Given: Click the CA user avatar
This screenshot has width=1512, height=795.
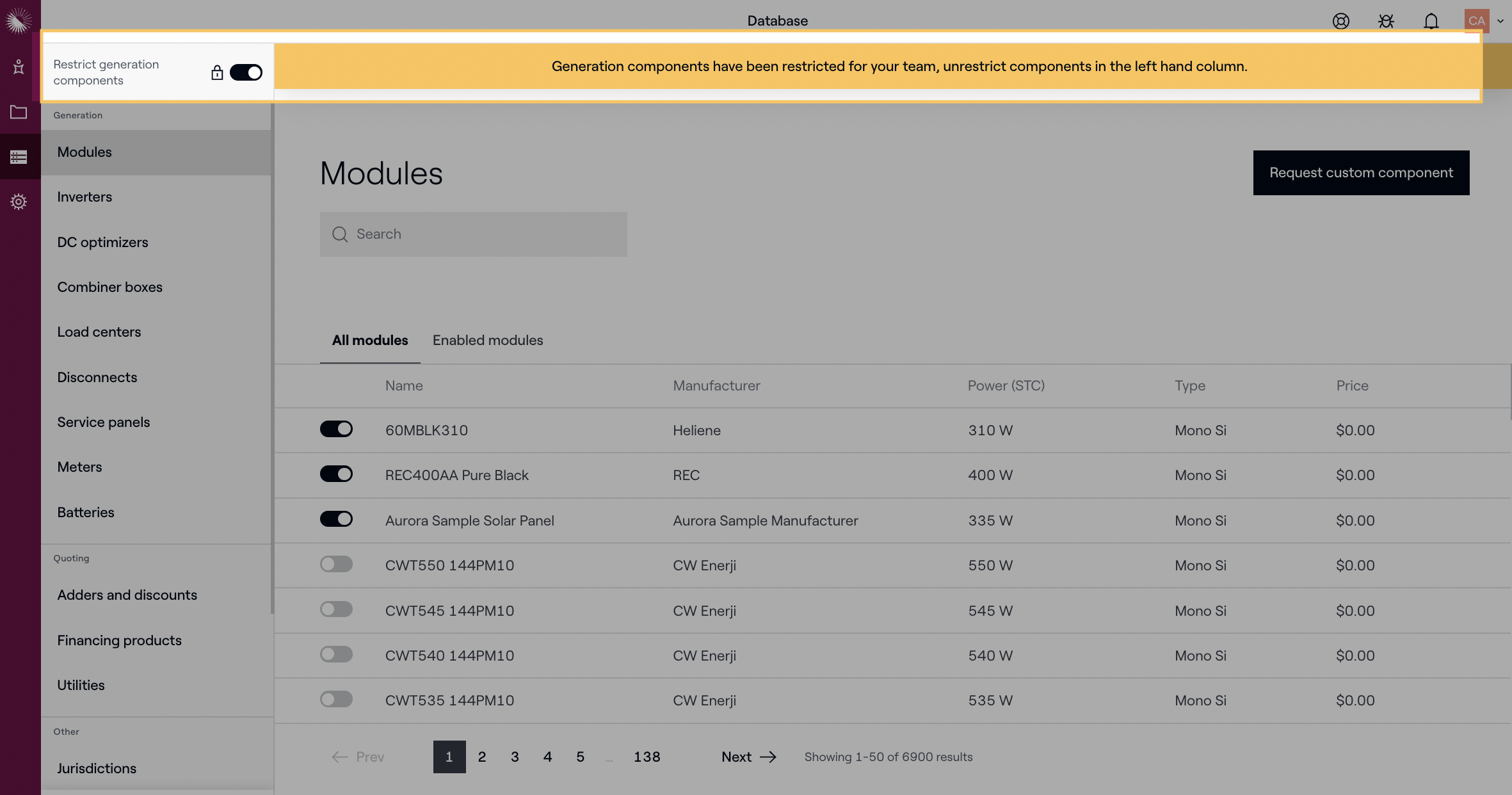Looking at the screenshot, I should [1477, 20].
